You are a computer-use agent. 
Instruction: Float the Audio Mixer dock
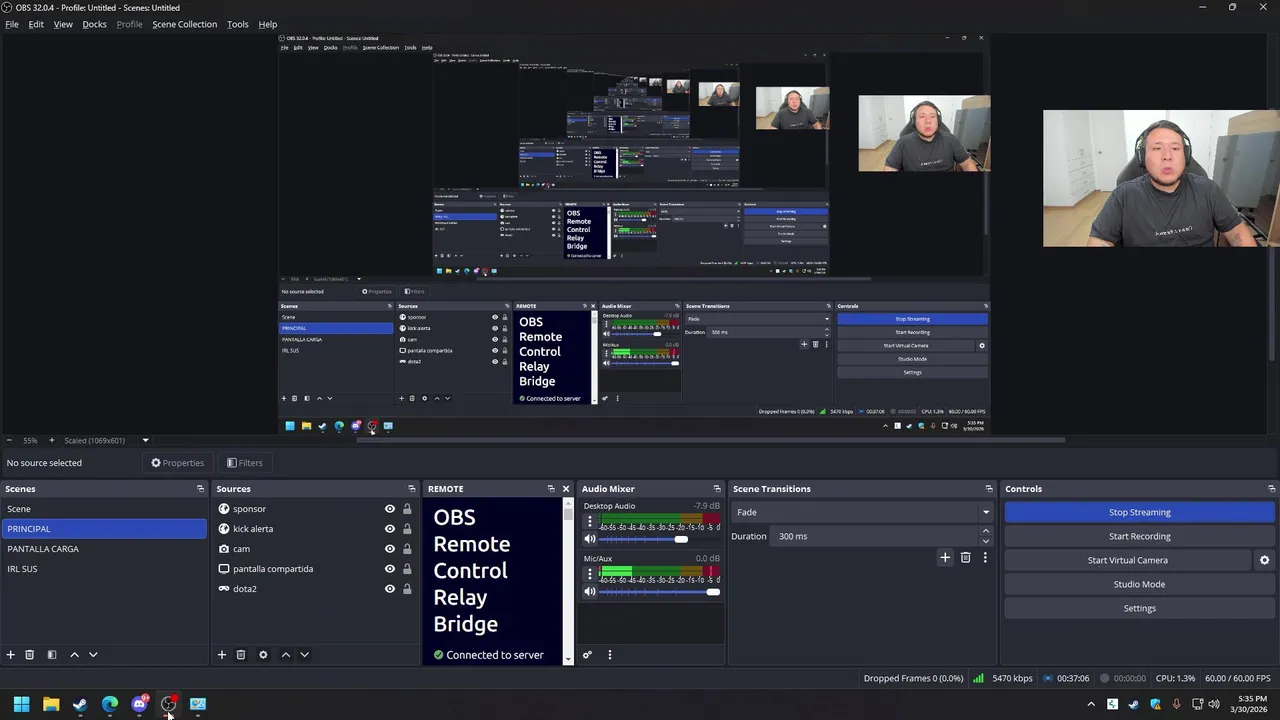pyautogui.click(x=716, y=489)
